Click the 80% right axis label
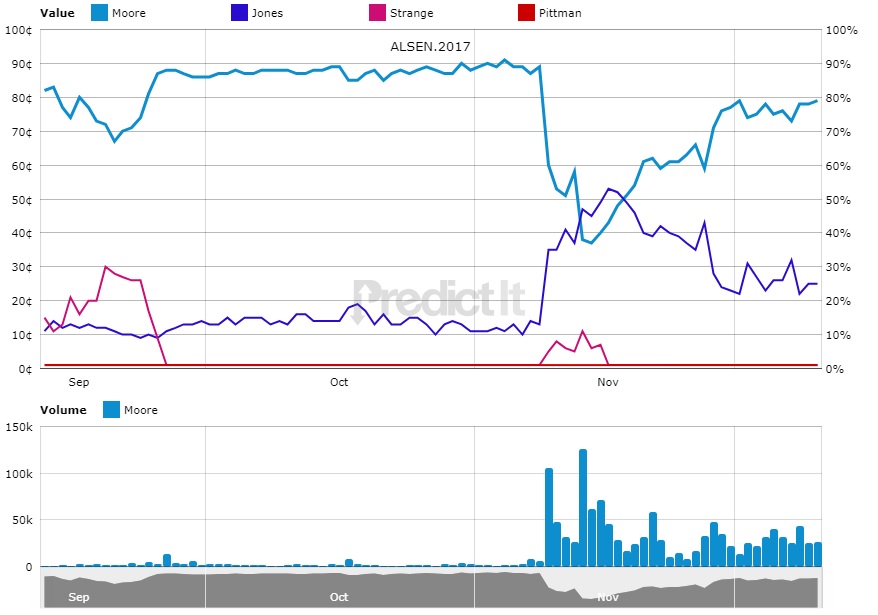Viewport: 878px width, 615px height. [838, 98]
